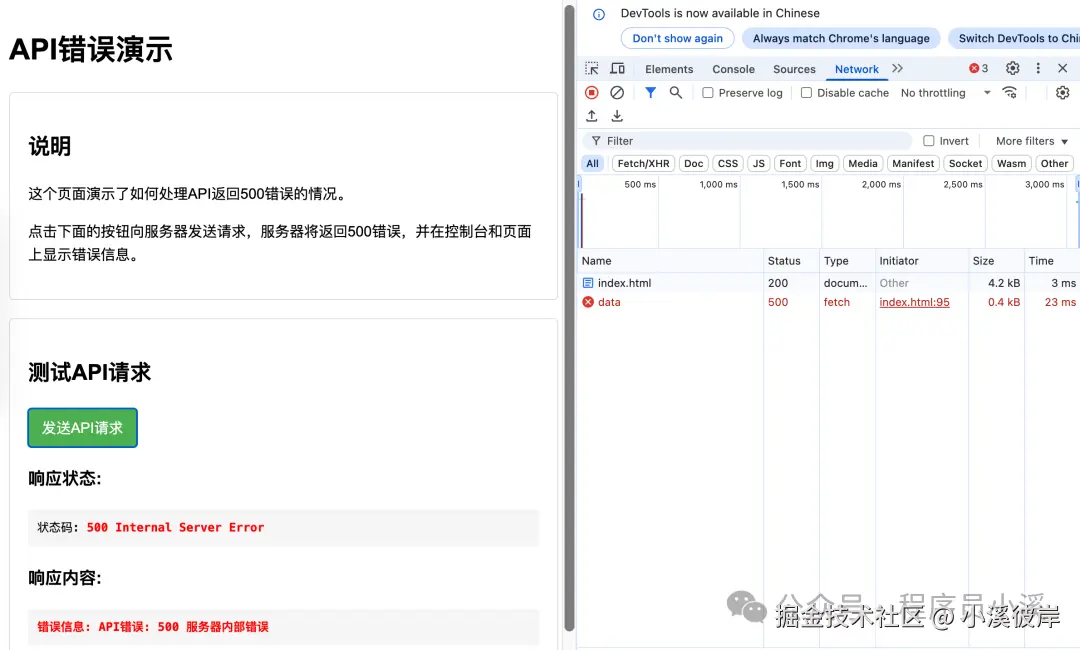Expand the More filters dropdown
The image size is (1080, 650).
1032,141
